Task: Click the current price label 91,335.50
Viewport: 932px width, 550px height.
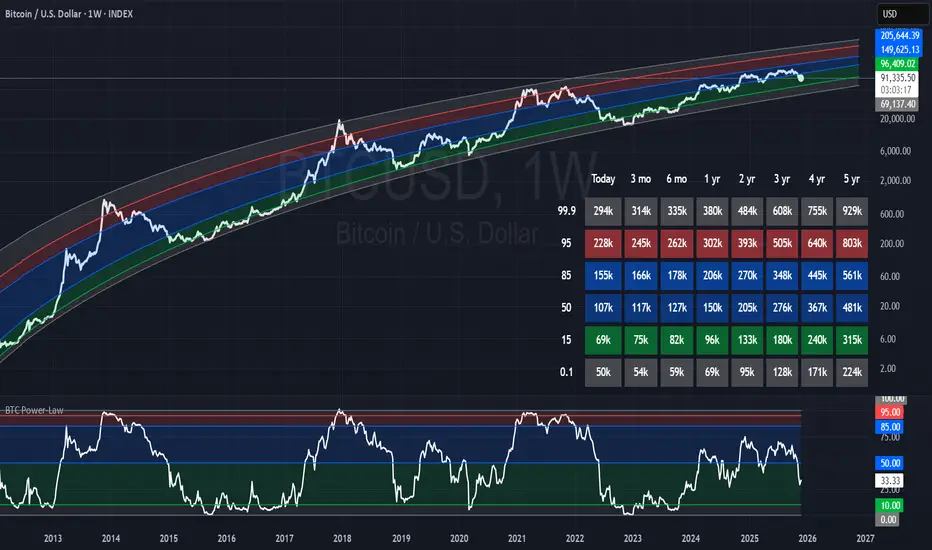Action: pyautogui.click(x=897, y=78)
